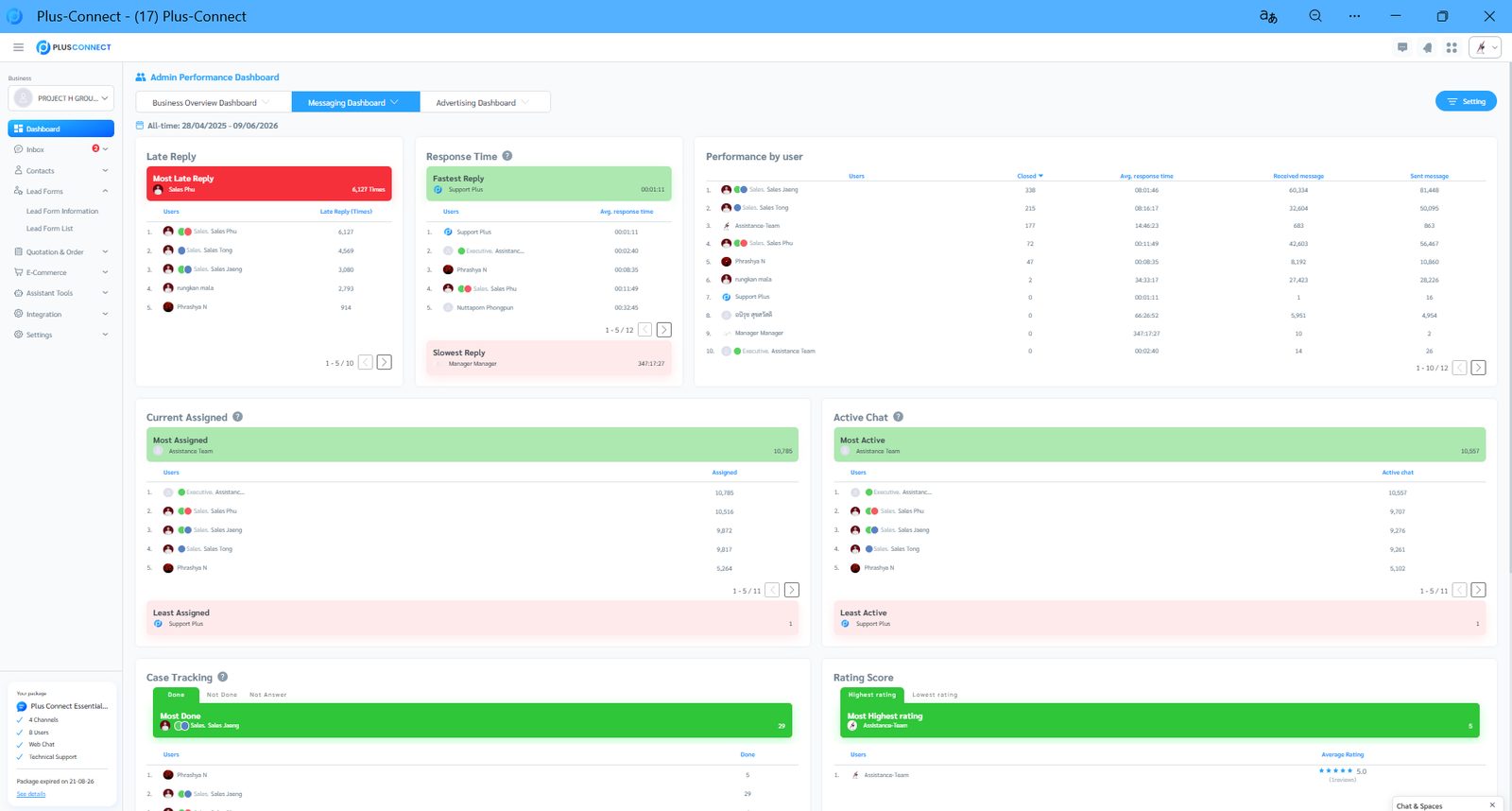
Task: Switch to the Not Done tab
Action: coord(222,695)
